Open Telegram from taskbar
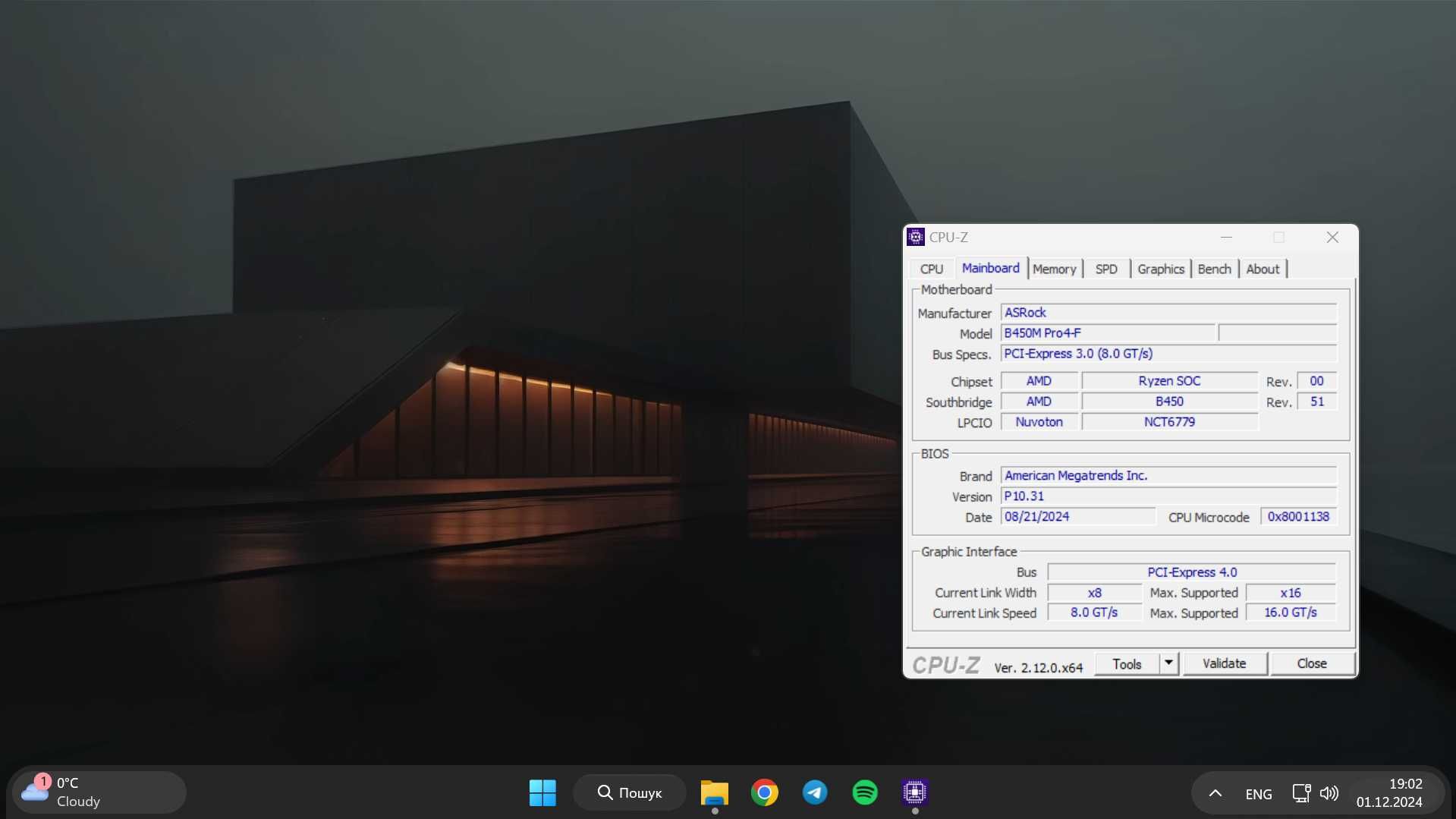1456x819 pixels. tap(815, 792)
